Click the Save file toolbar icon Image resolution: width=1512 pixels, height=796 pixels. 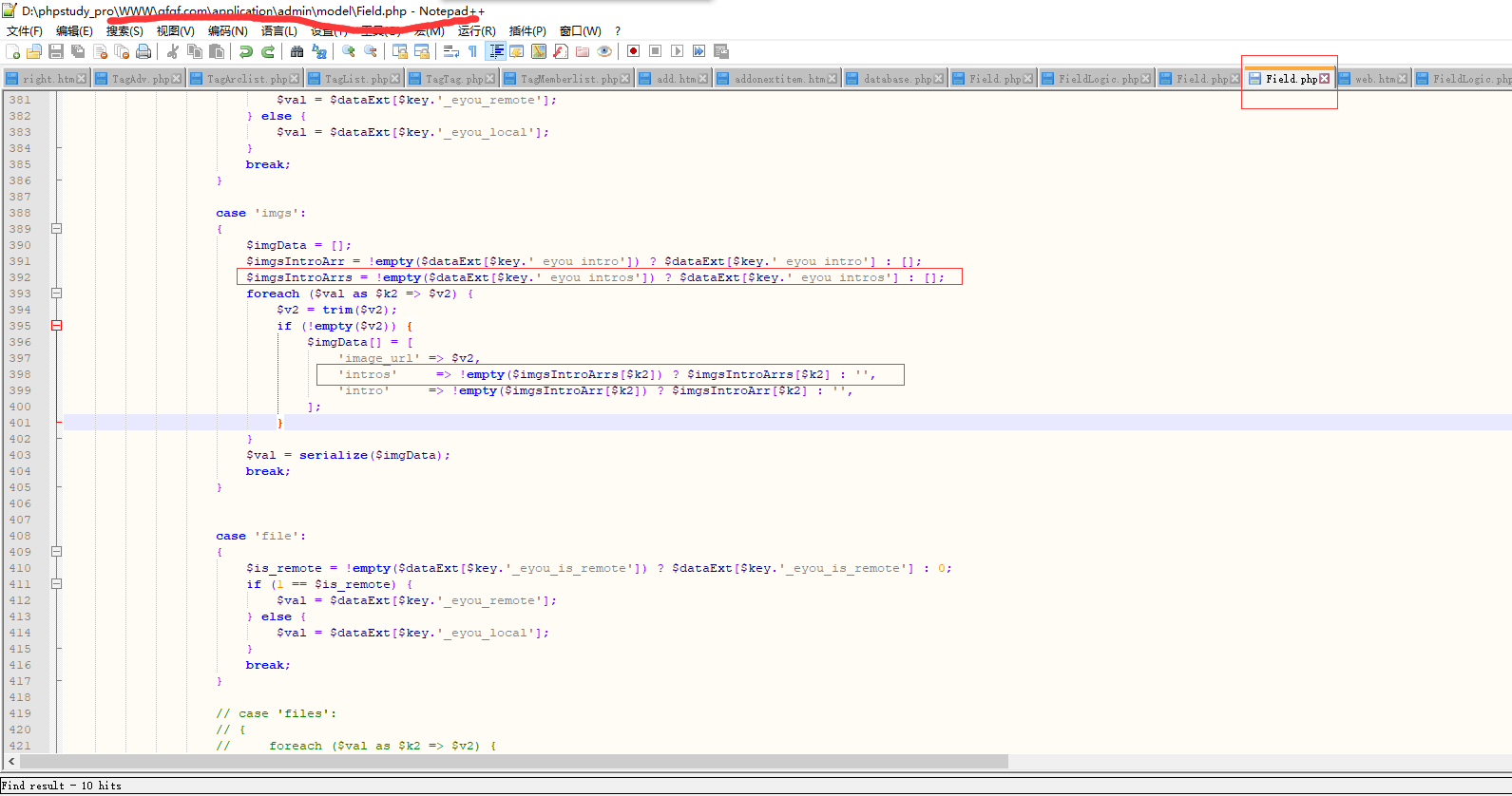tap(56, 51)
